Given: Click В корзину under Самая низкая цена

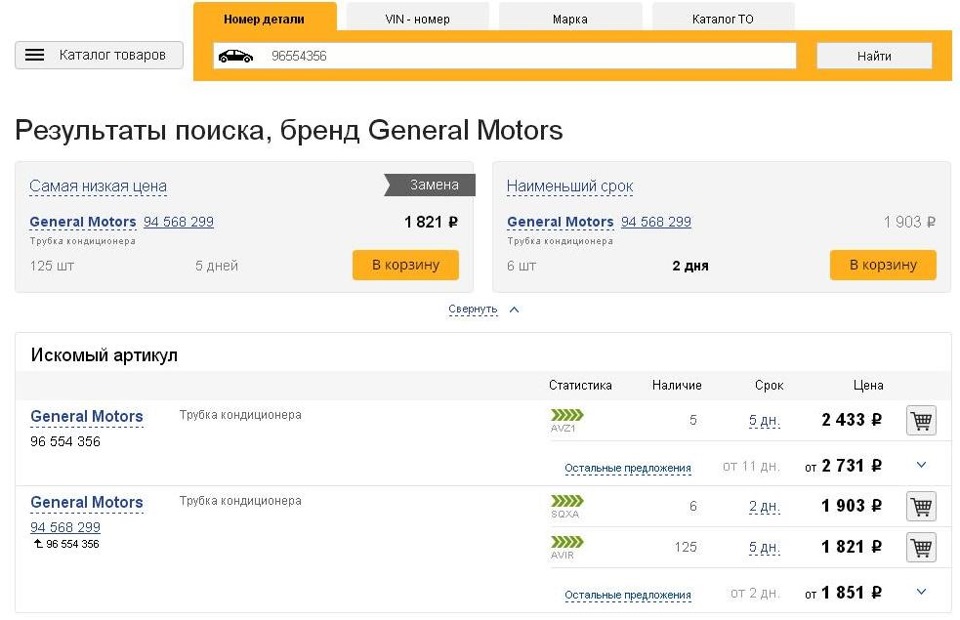Looking at the screenshot, I should pyautogui.click(x=405, y=265).
